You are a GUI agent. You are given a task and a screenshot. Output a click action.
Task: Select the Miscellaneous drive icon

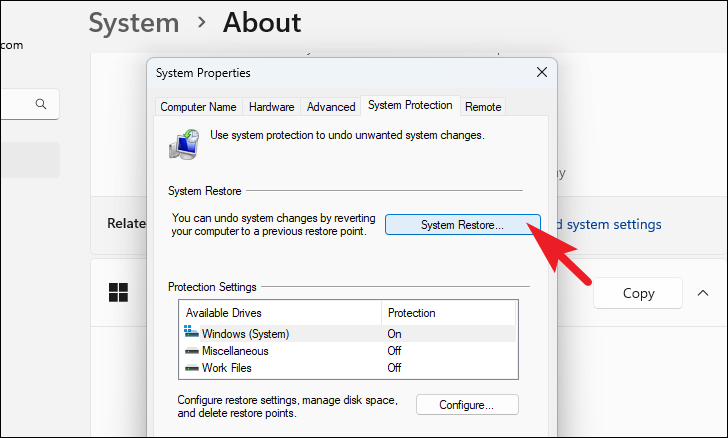point(192,351)
